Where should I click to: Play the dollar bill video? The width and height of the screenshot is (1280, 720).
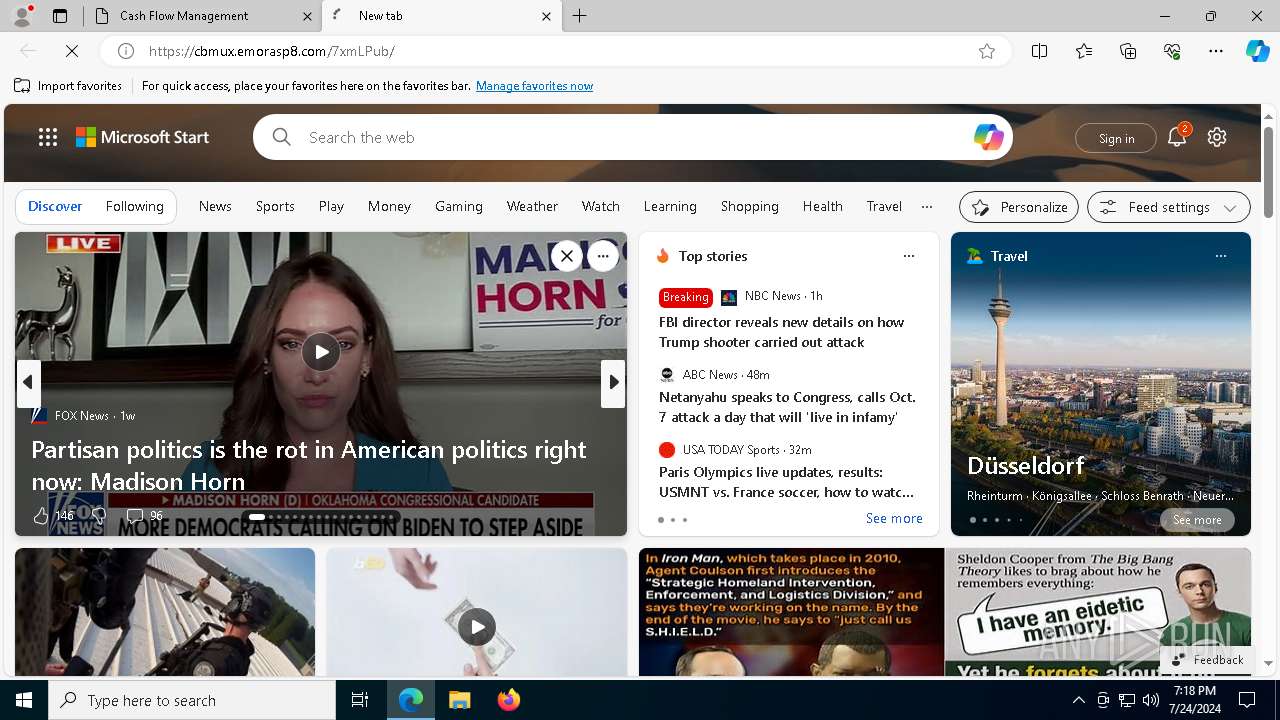click(x=477, y=628)
